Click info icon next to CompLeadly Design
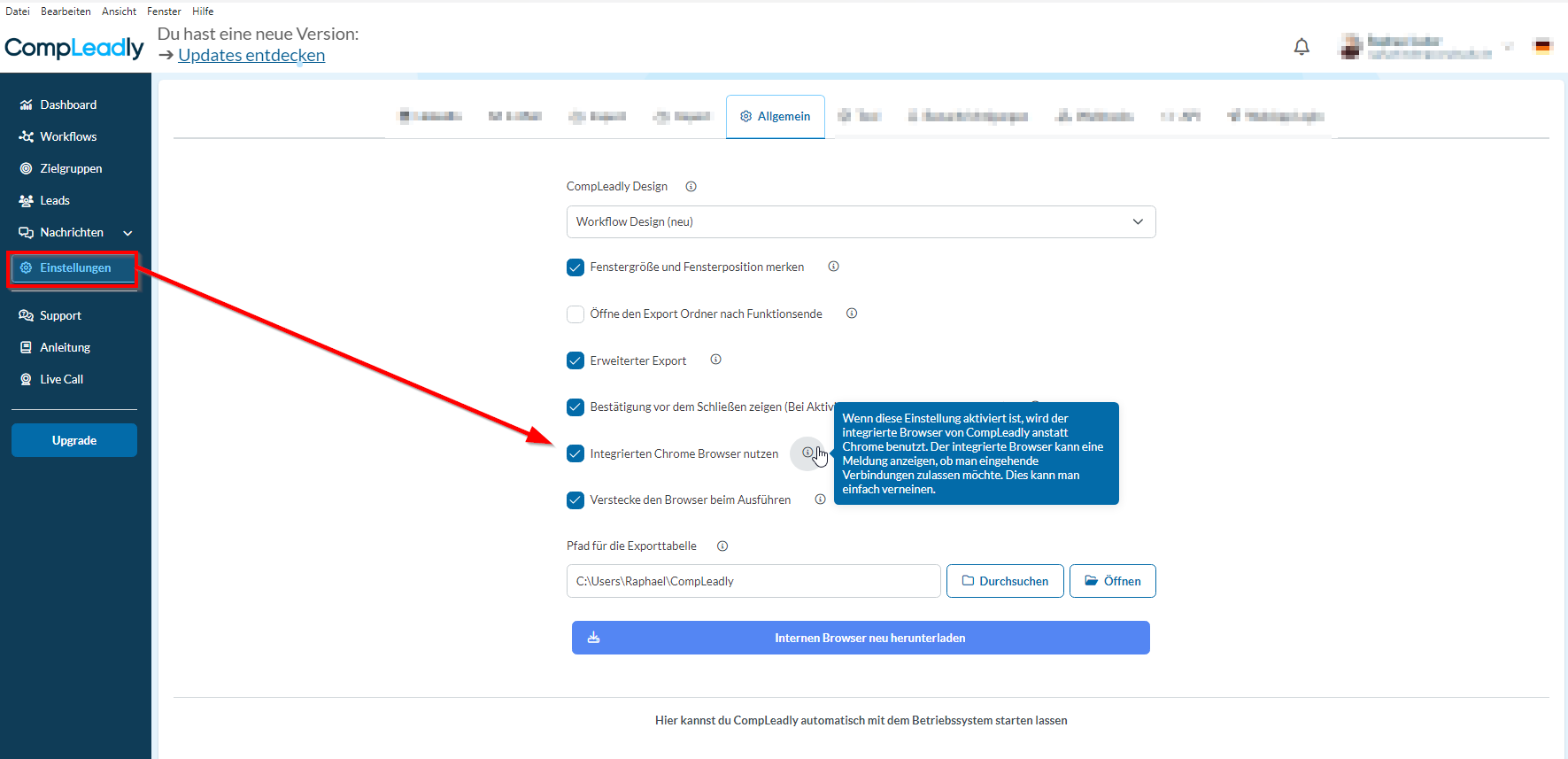The image size is (1568, 759). point(691,187)
